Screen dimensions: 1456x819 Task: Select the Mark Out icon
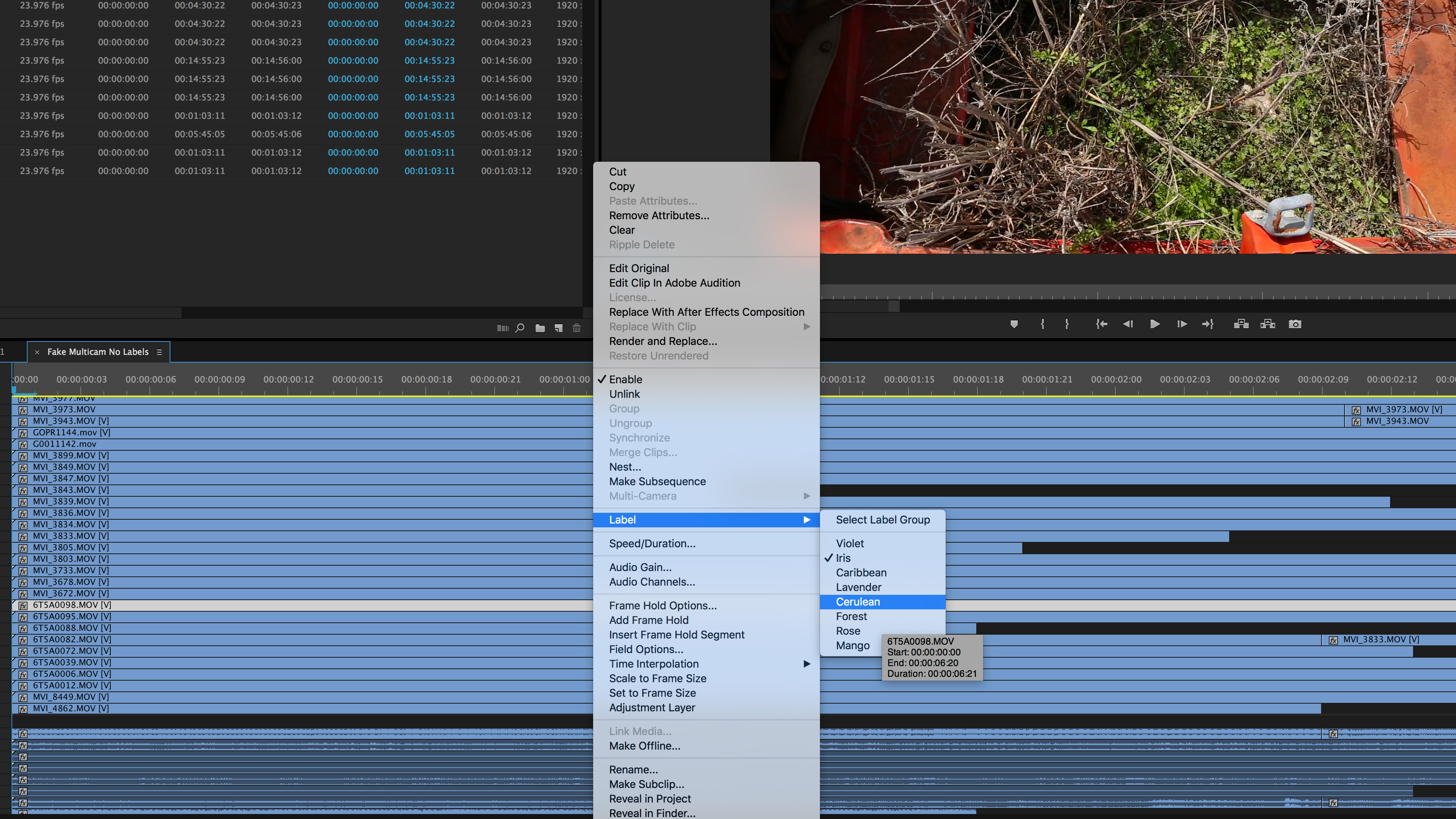coord(1067,324)
